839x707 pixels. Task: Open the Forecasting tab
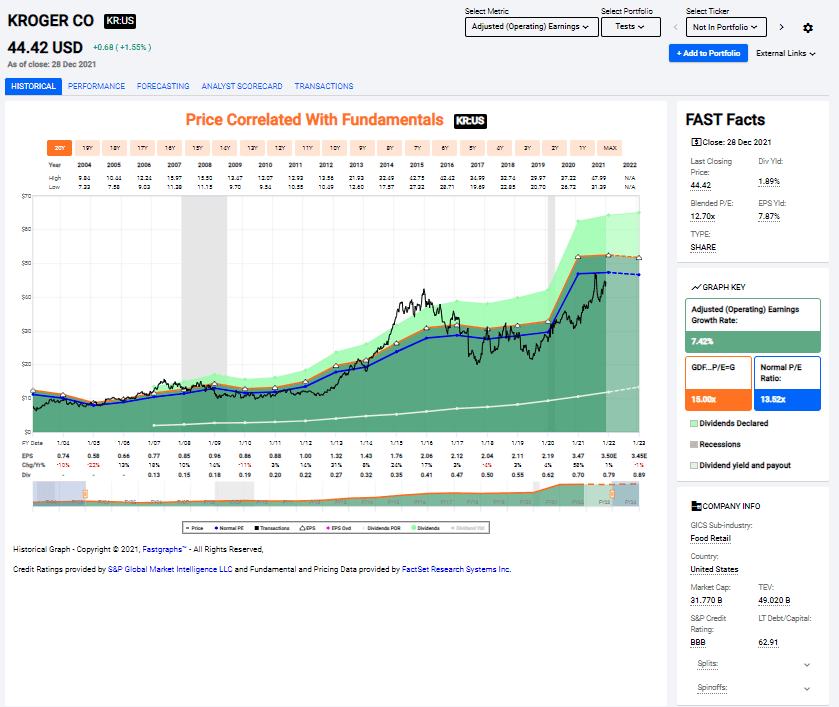[163, 86]
